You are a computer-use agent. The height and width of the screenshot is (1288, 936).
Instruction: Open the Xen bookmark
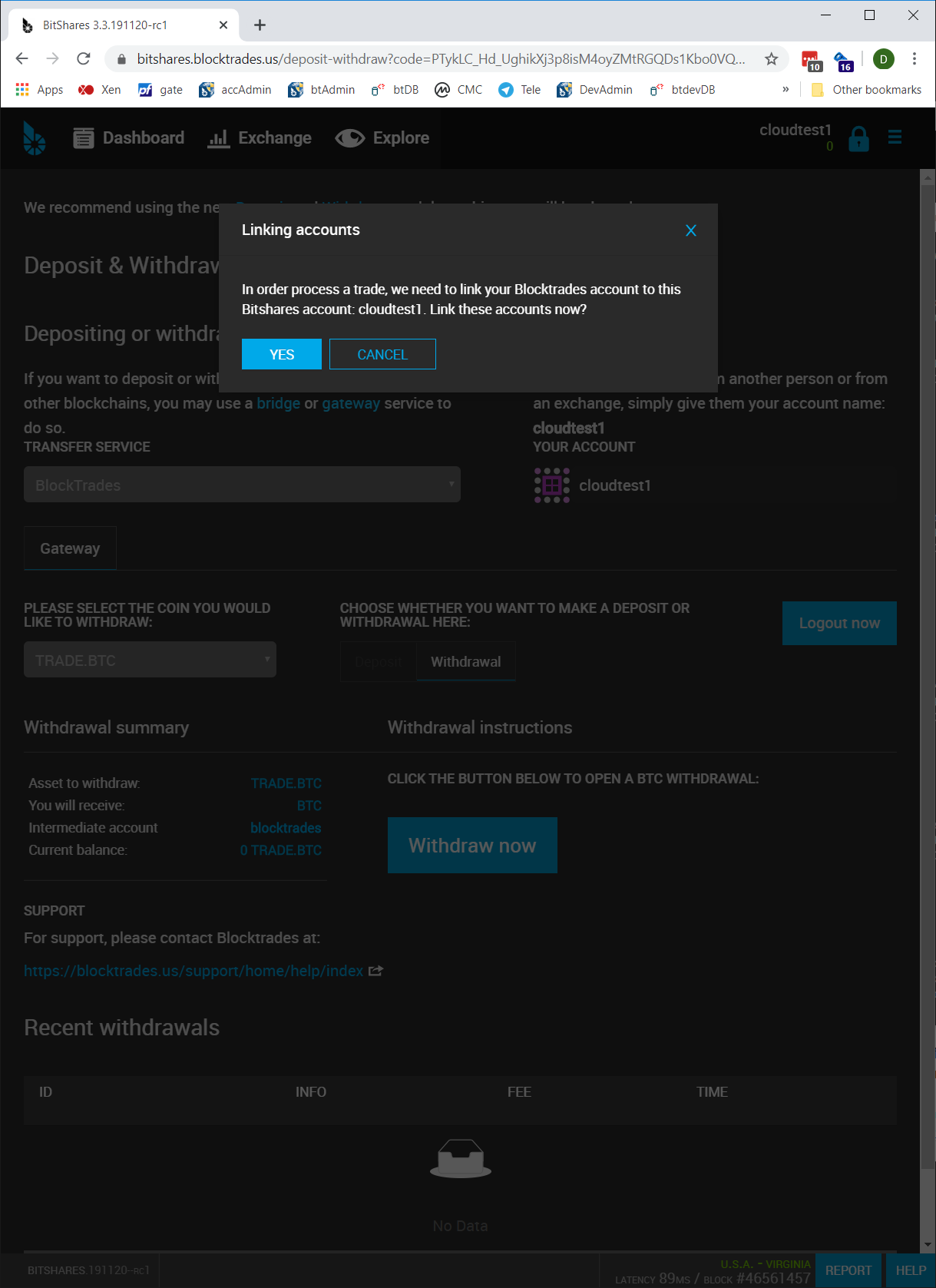(100, 90)
